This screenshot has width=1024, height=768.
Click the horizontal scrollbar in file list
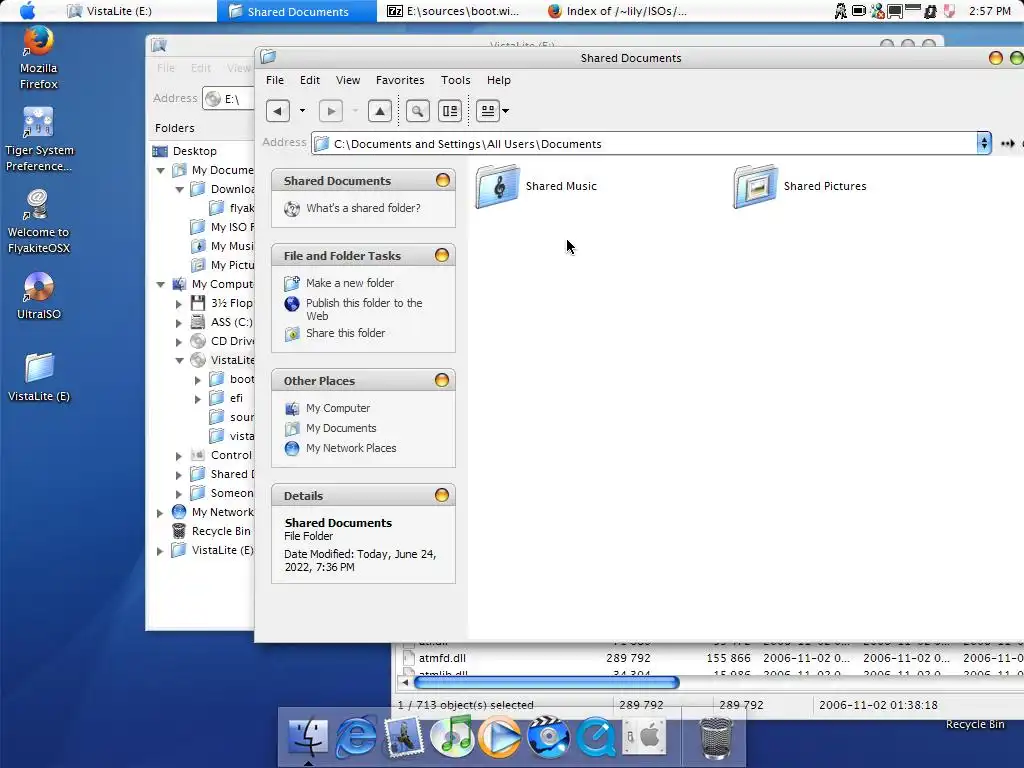pyautogui.click(x=547, y=682)
